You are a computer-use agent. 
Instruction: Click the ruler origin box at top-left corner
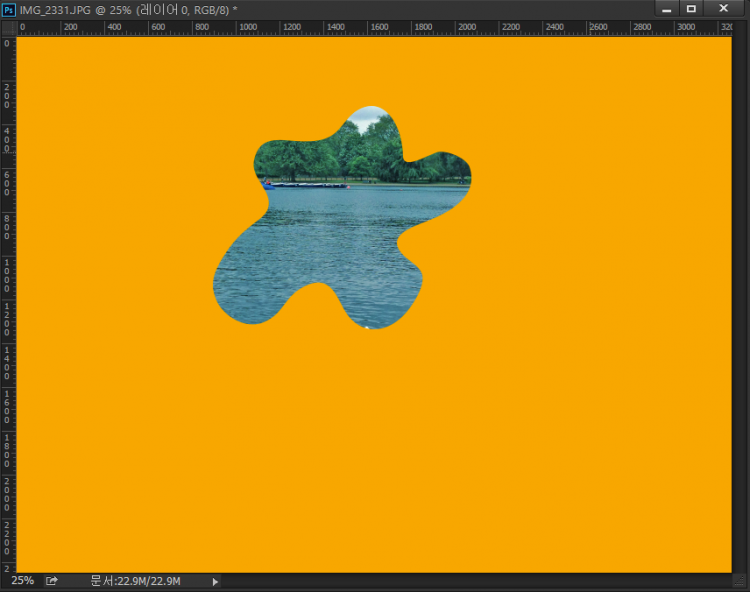click(8, 28)
